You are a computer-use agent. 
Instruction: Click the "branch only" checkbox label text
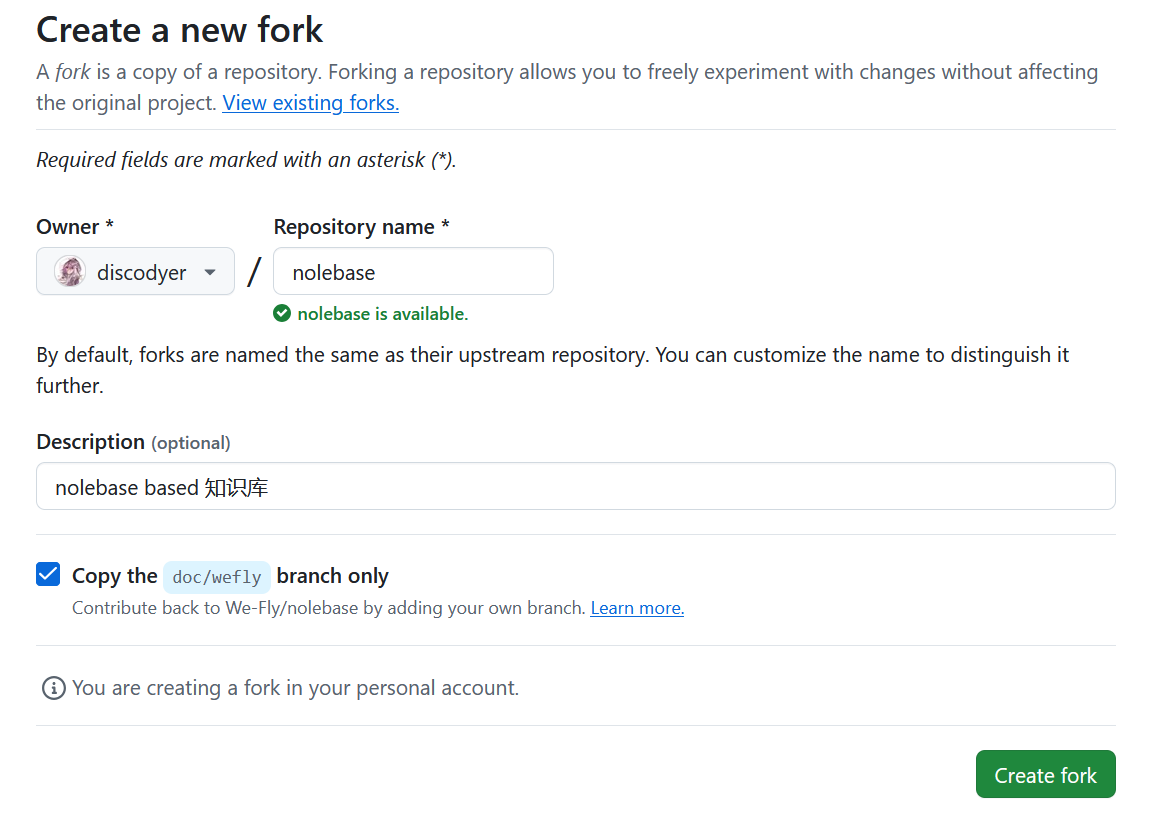[x=332, y=576]
